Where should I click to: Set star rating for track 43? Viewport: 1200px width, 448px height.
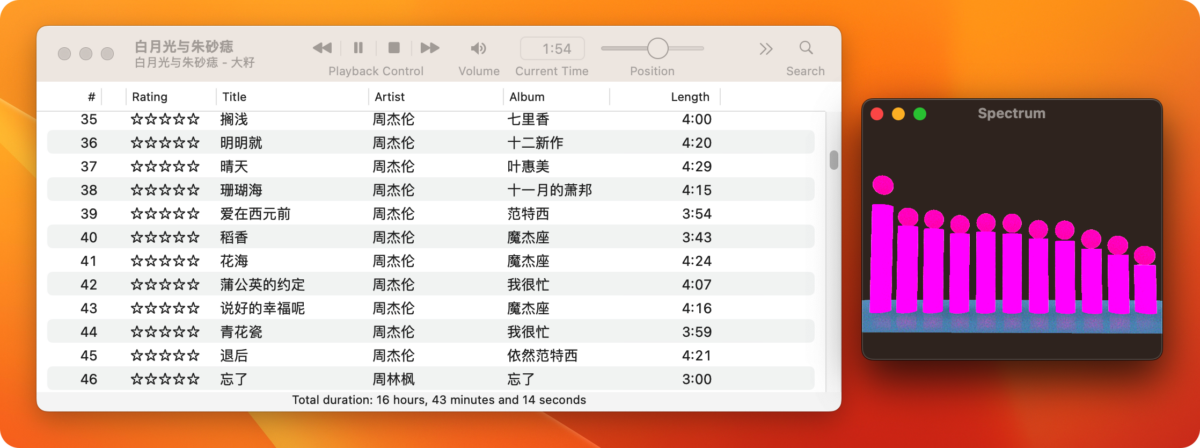click(165, 308)
